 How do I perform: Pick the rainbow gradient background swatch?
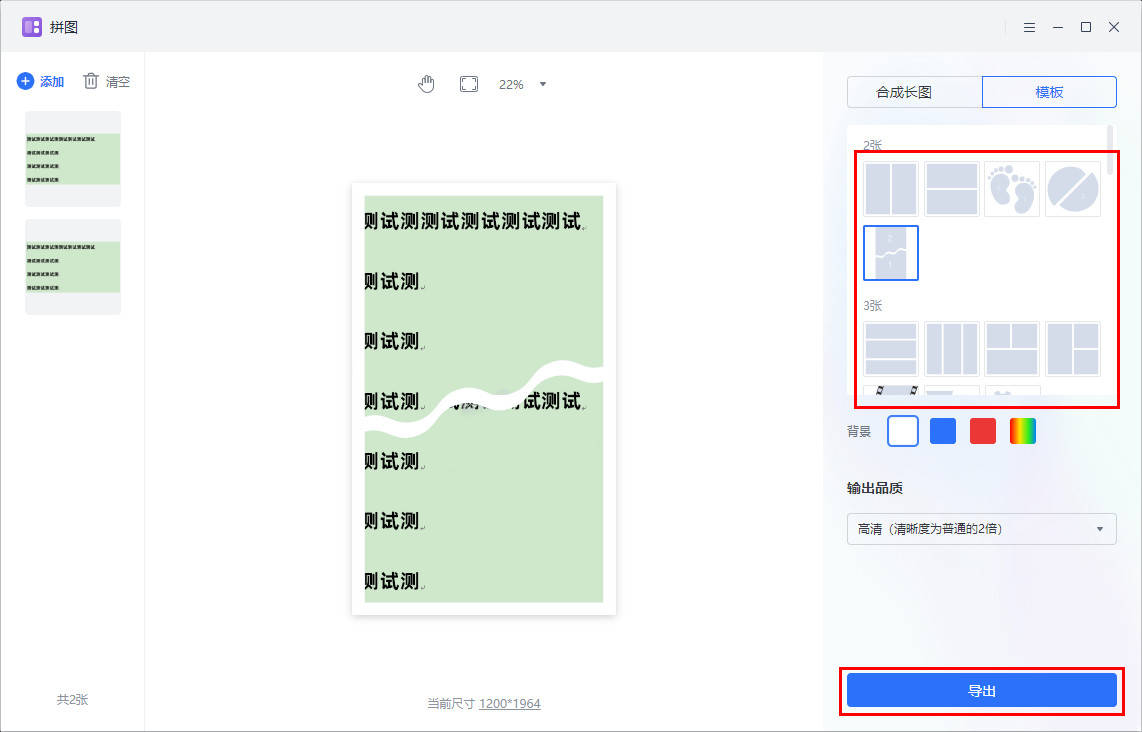[1021, 430]
